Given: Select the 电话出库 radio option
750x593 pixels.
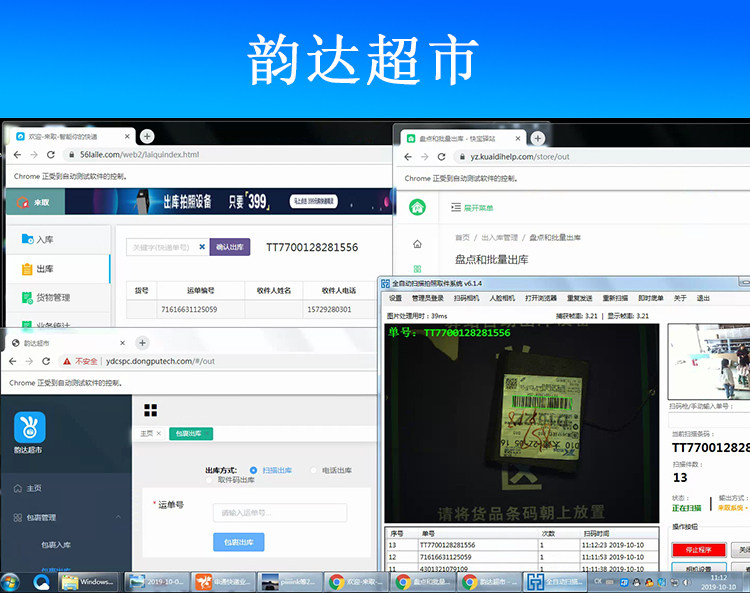Looking at the screenshot, I should point(314,470).
